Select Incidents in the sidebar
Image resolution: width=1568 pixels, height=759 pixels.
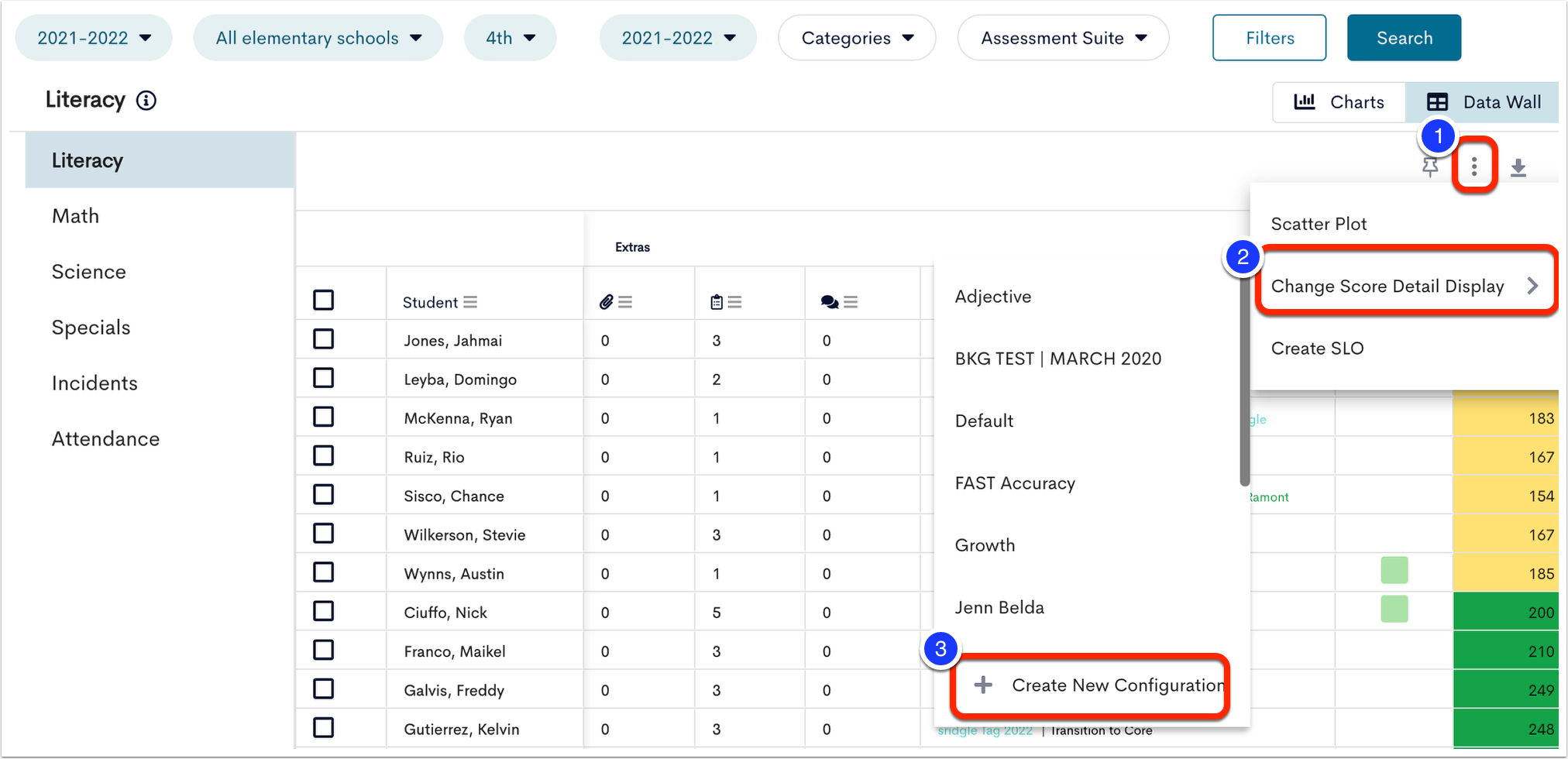tap(160, 383)
